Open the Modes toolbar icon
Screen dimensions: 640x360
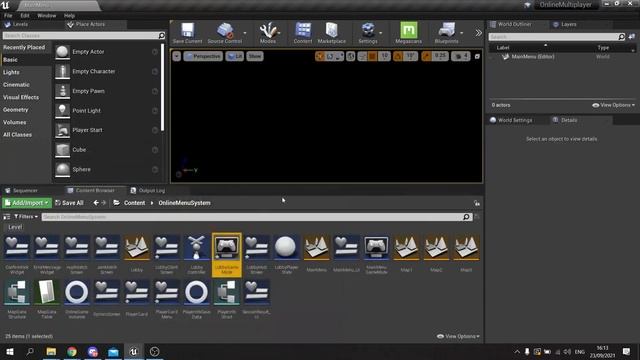click(x=268, y=30)
